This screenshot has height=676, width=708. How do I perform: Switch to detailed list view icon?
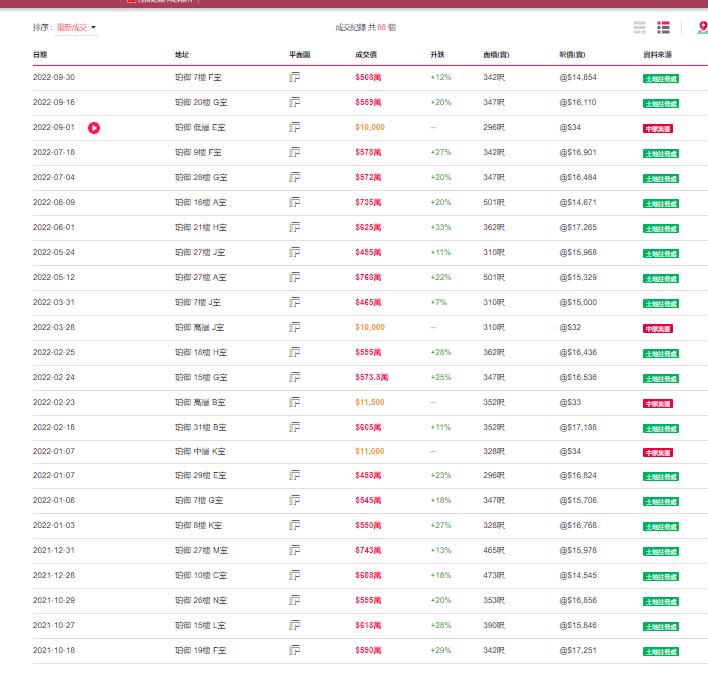[x=664, y=27]
